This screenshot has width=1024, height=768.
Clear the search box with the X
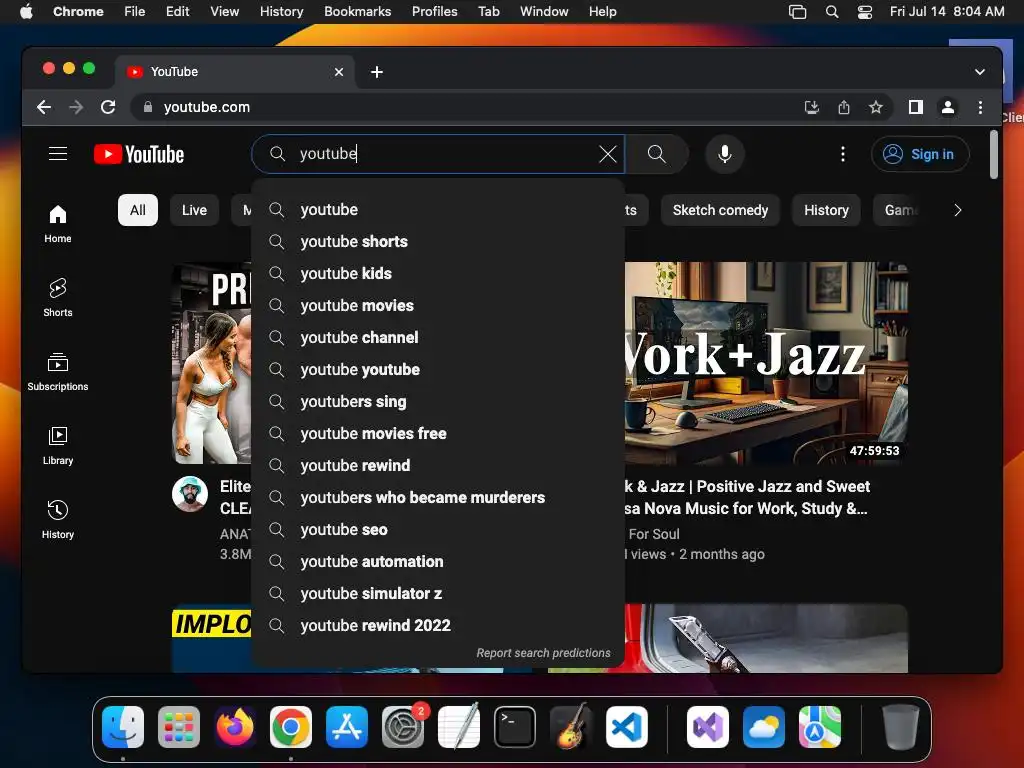coord(607,154)
